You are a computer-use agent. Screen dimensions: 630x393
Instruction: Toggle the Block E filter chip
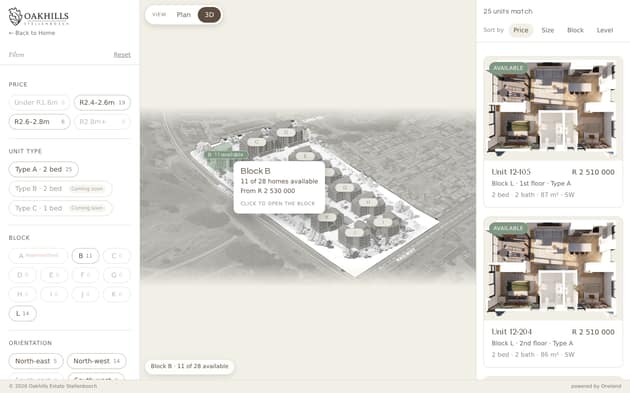(54, 275)
